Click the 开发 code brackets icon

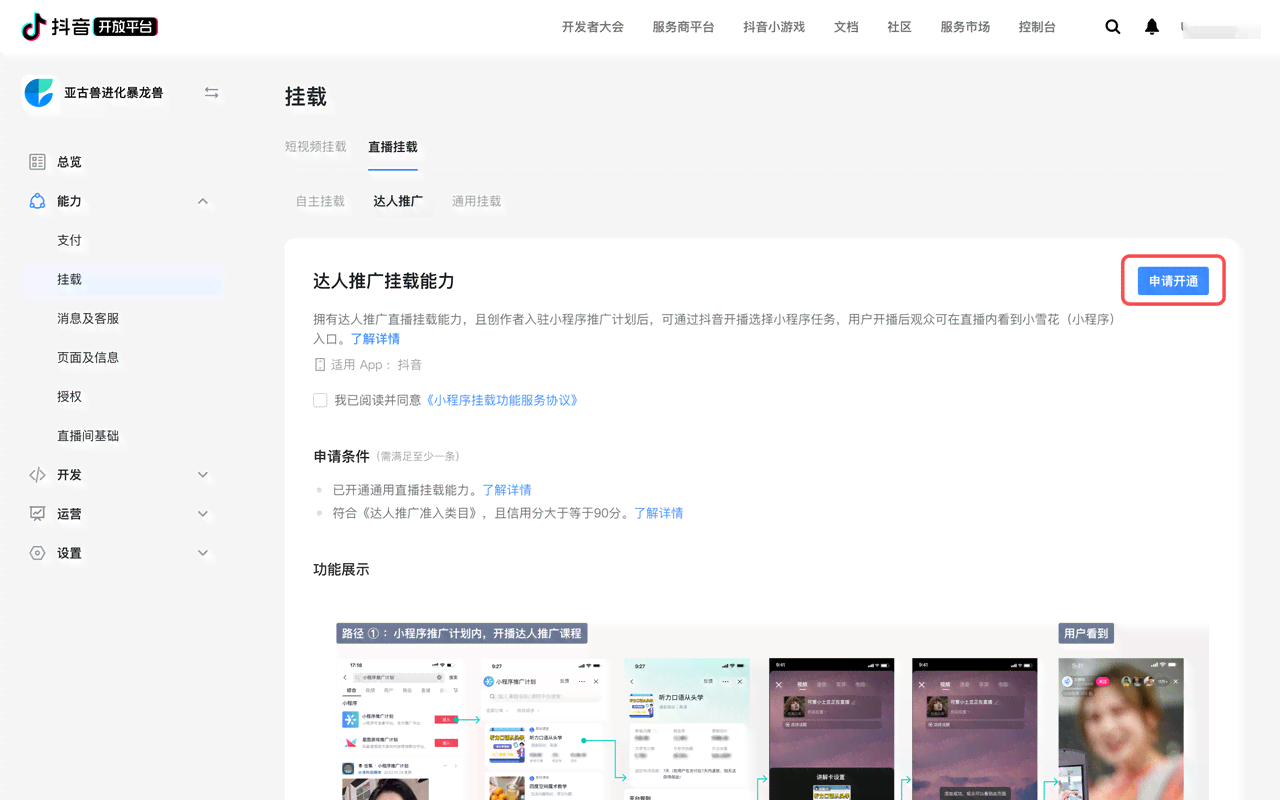click(37, 475)
